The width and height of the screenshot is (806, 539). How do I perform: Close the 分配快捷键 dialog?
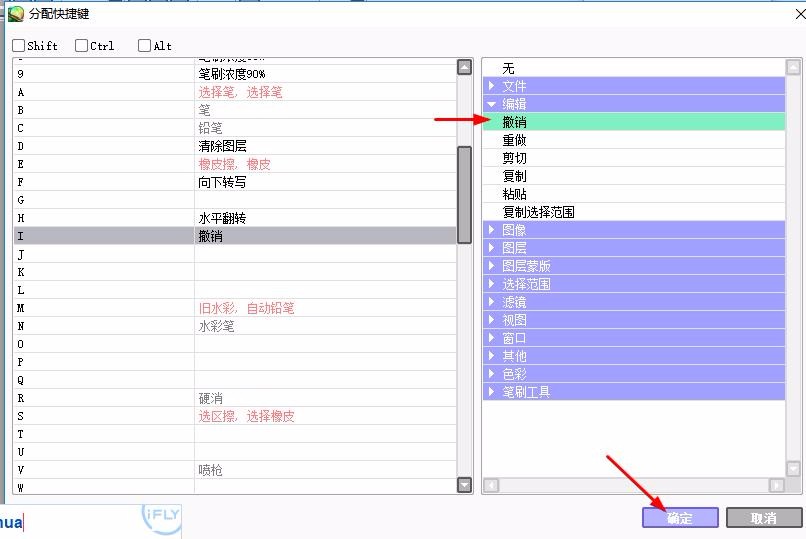pyautogui.click(x=800, y=14)
